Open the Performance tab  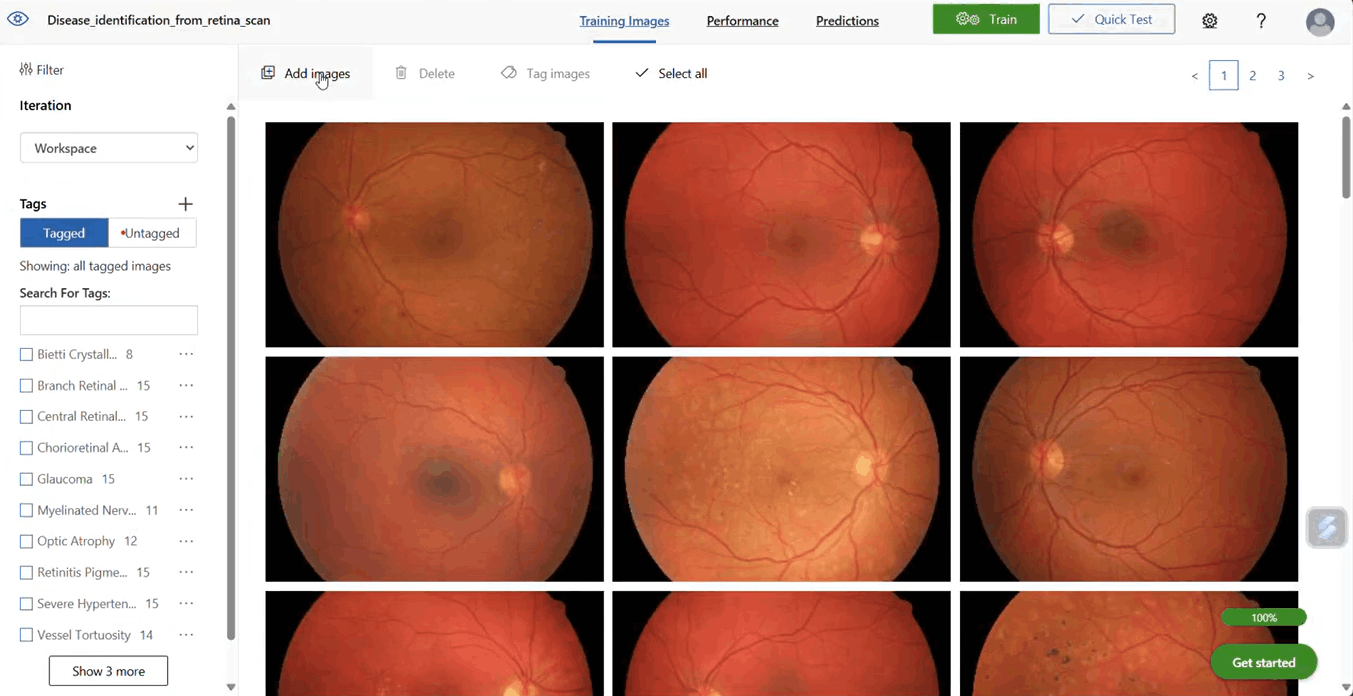point(742,21)
